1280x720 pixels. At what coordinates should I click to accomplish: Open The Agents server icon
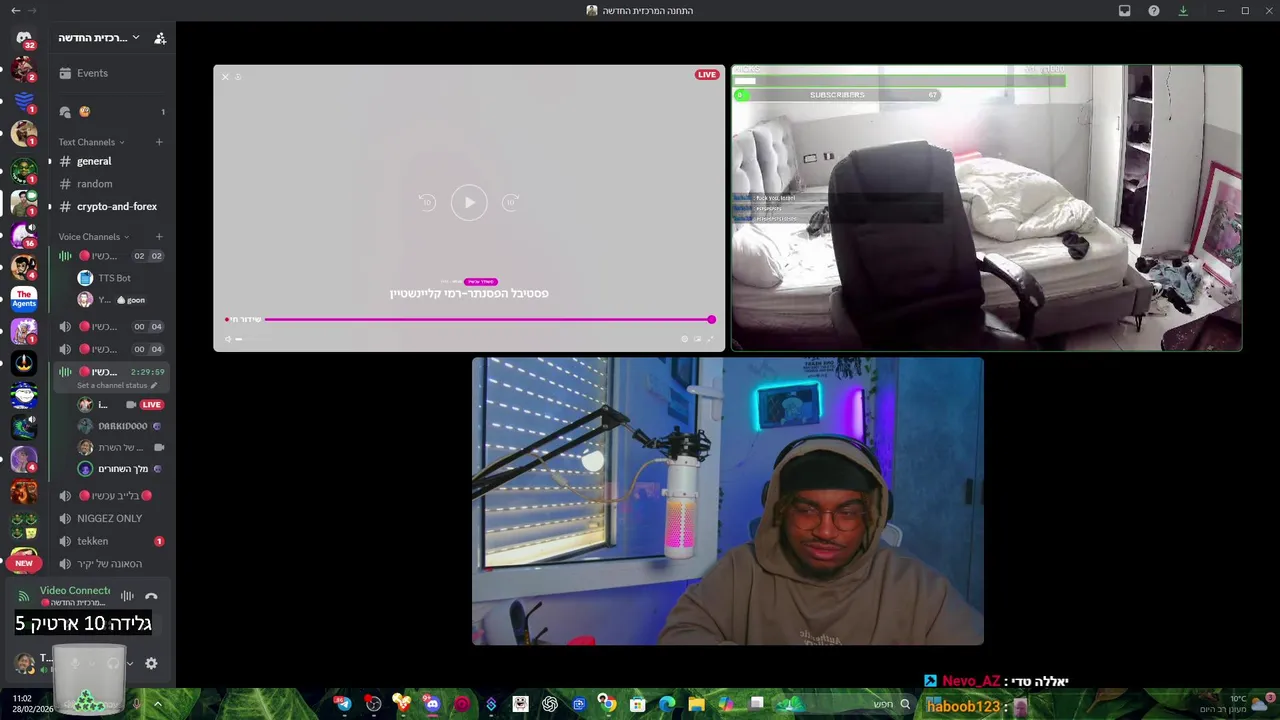point(24,298)
